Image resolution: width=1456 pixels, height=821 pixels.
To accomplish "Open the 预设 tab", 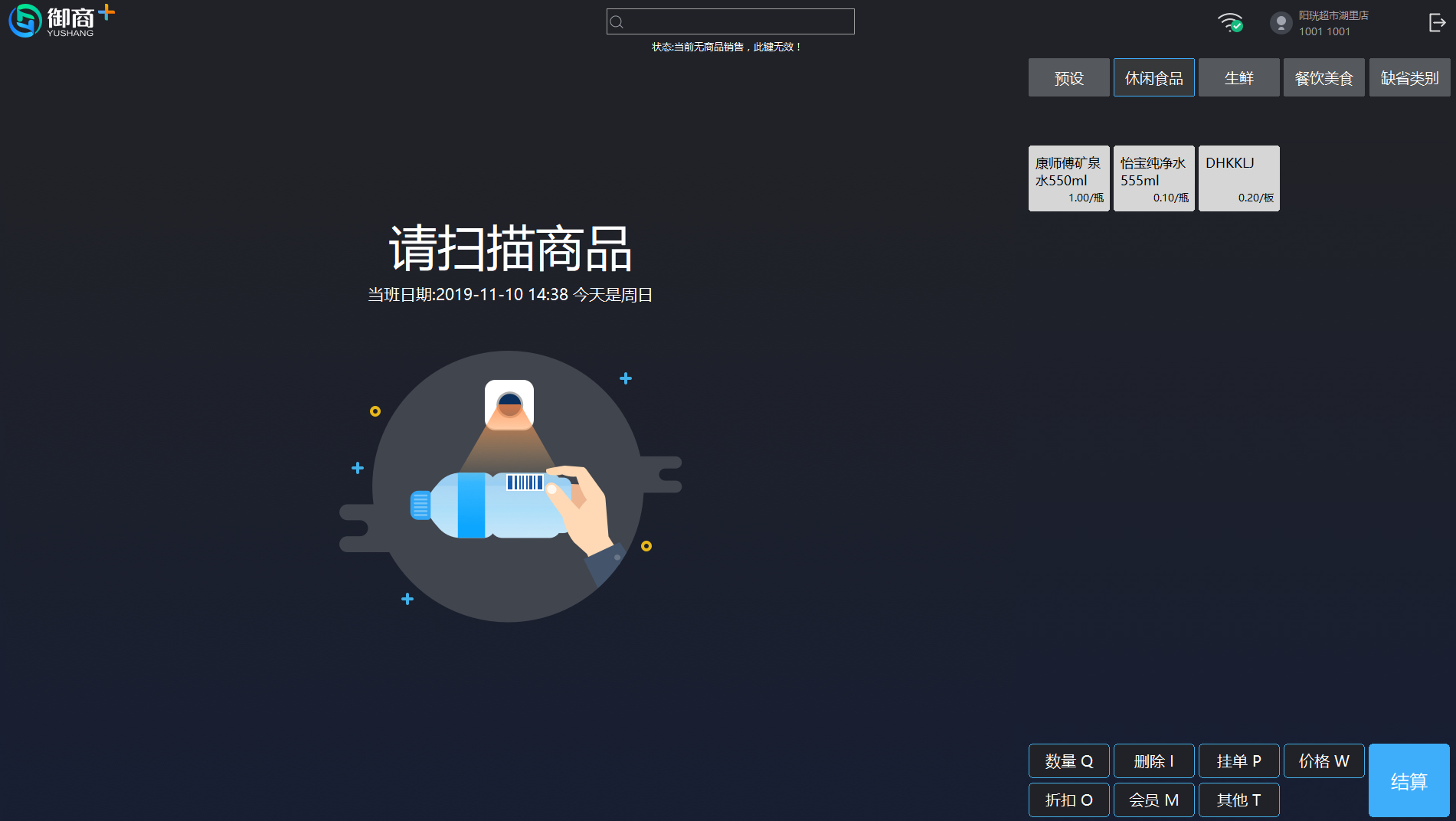I will pos(1068,77).
